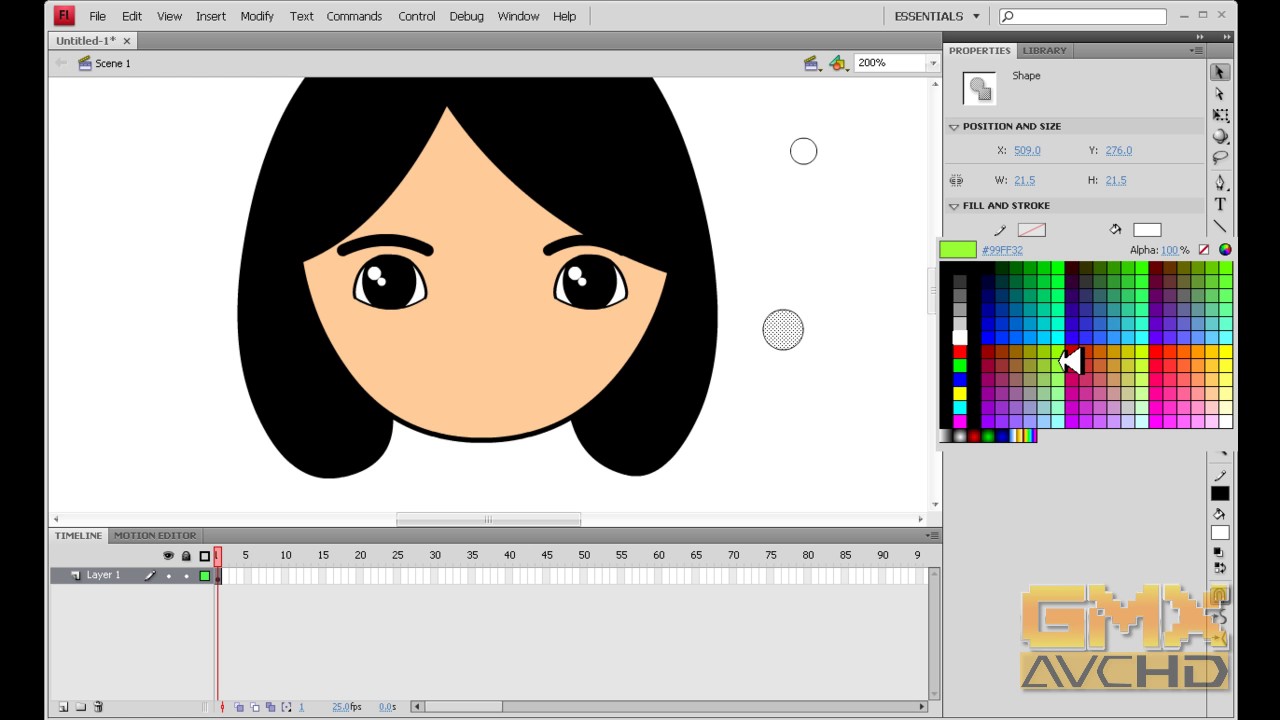Toggle Lock All Layers padlock
Image resolution: width=1280 pixels, height=720 pixels.
186,556
